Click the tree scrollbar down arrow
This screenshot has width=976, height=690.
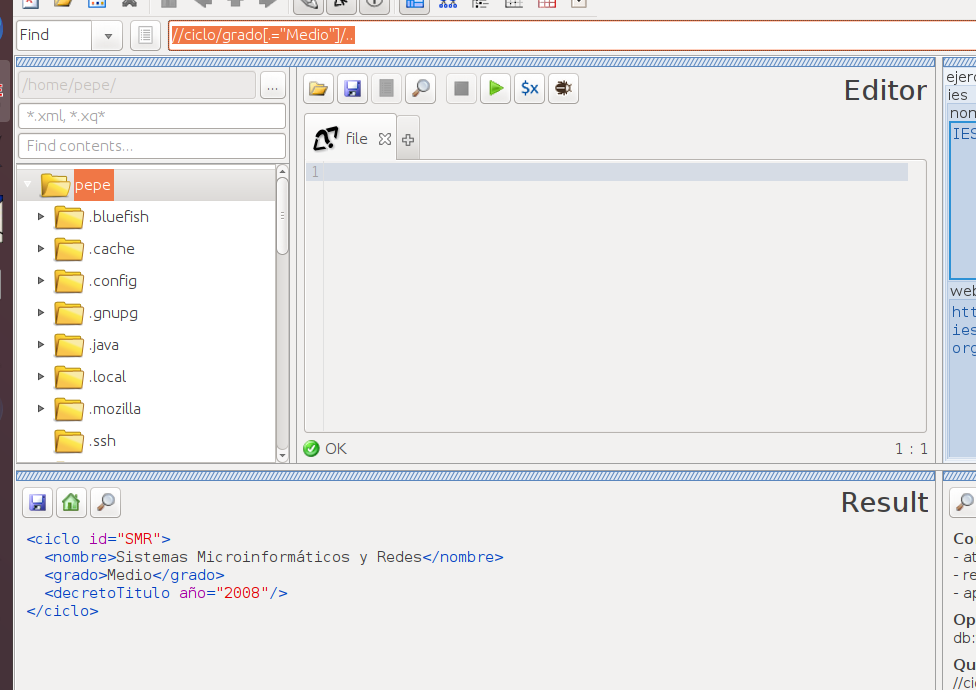pos(282,456)
